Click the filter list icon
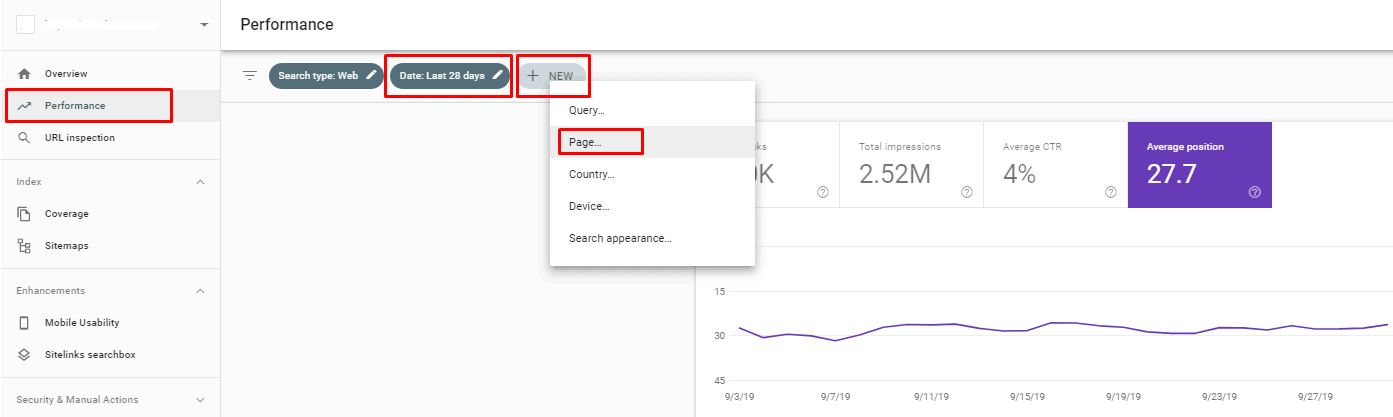 pos(250,75)
